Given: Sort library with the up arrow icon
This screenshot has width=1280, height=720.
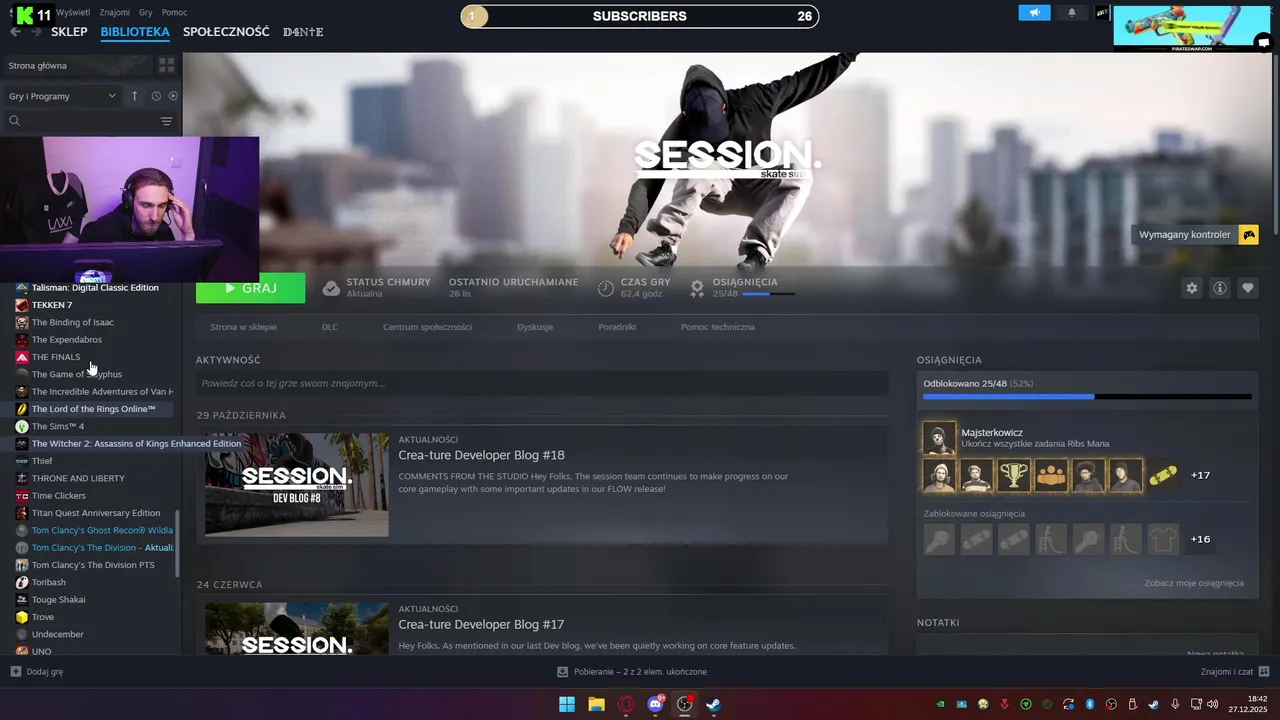Looking at the screenshot, I should pyautogui.click(x=135, y=96).
